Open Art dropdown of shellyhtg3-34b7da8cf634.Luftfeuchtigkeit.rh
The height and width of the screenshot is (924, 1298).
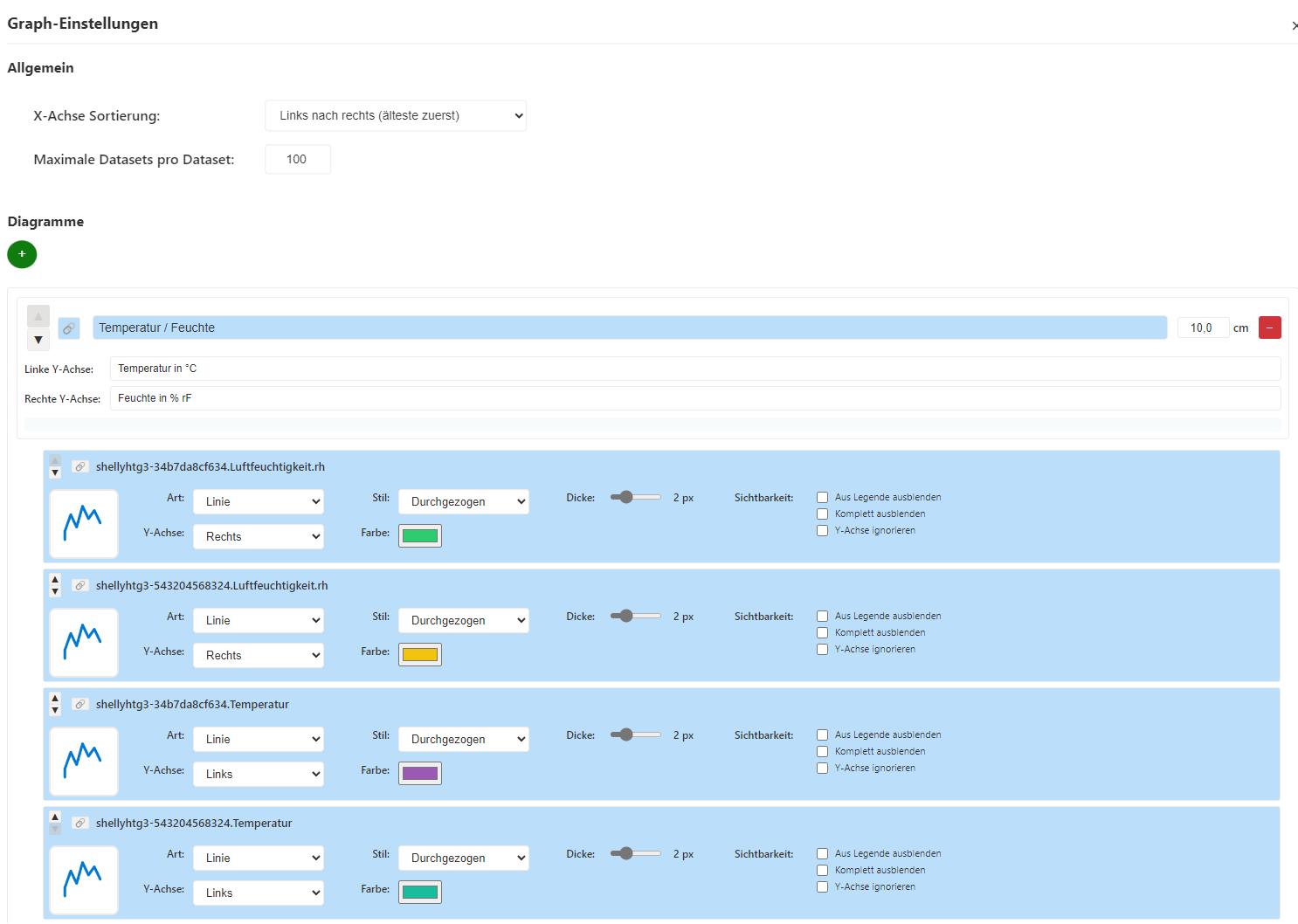pyautogui.click(x=259, y=501)
